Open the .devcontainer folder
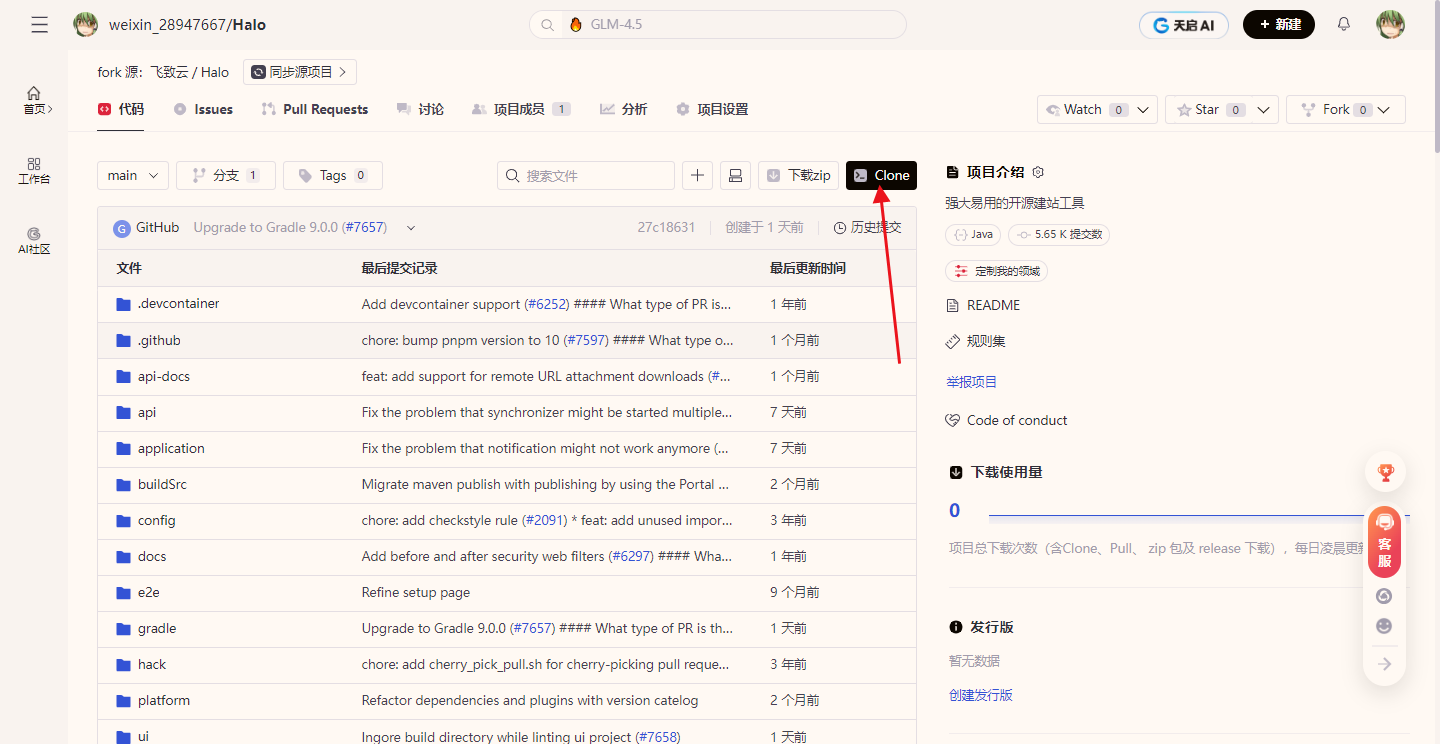This screenshot has width=1440, height=744. (178, 304)
